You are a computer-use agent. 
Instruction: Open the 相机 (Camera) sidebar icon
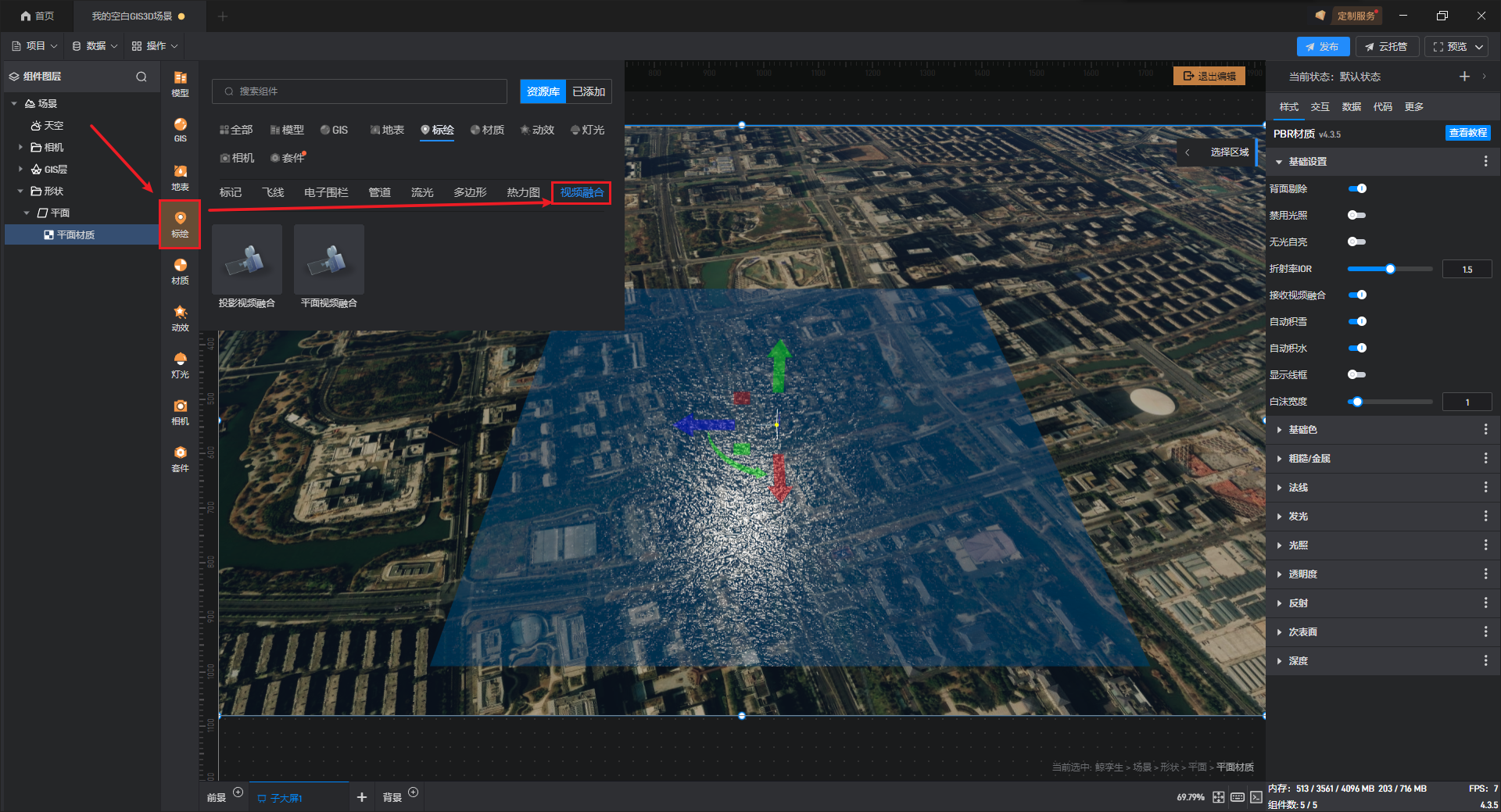180,411
